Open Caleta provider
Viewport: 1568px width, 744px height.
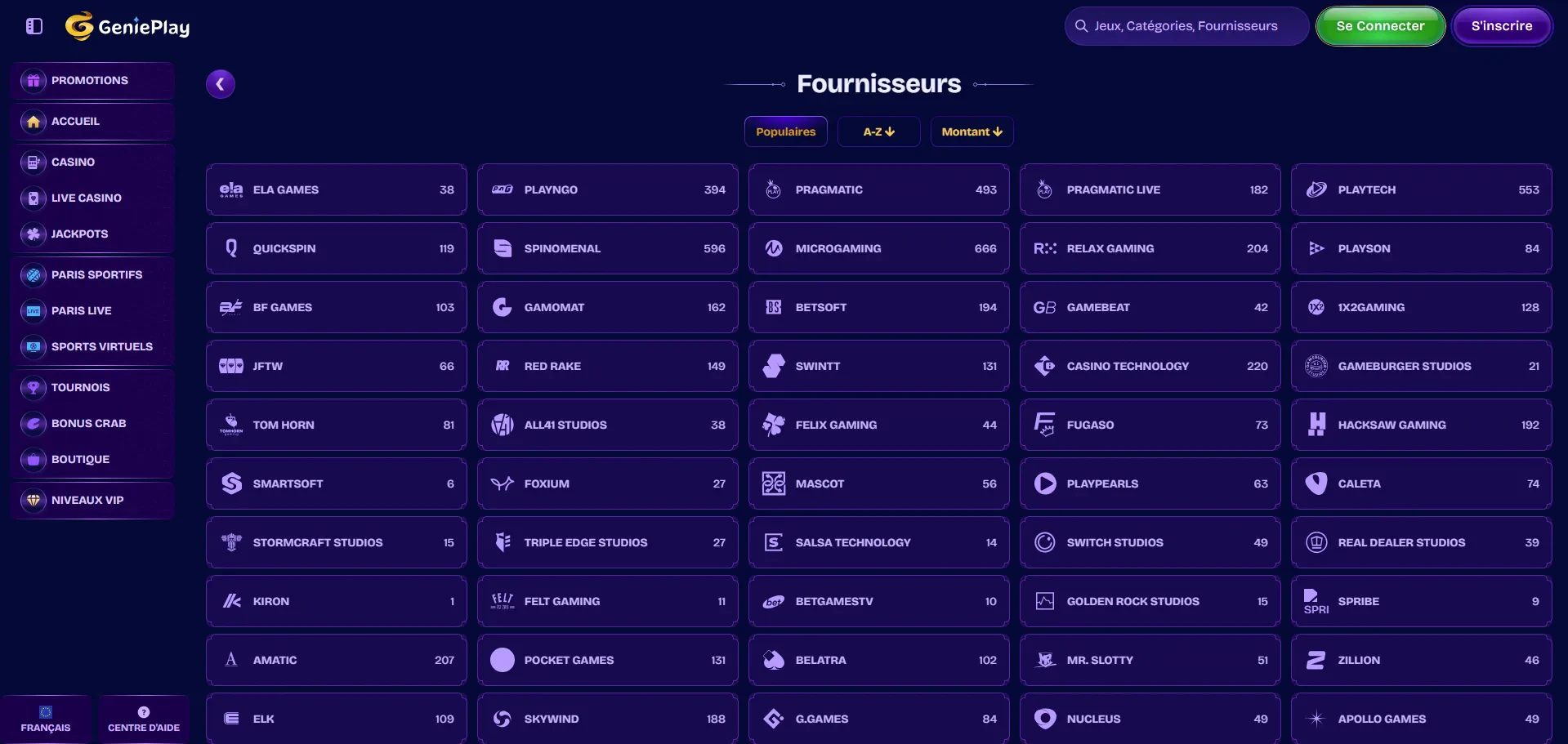tap(1422, 483)
